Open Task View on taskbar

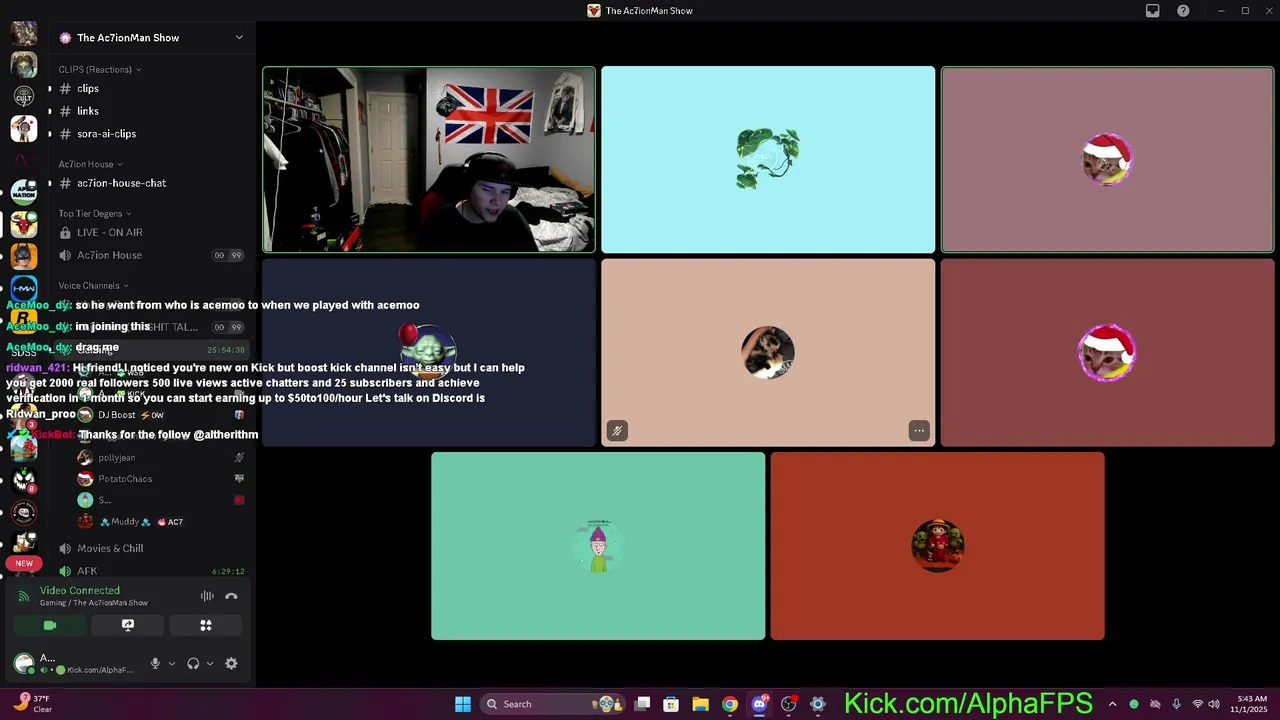(643, 704)
